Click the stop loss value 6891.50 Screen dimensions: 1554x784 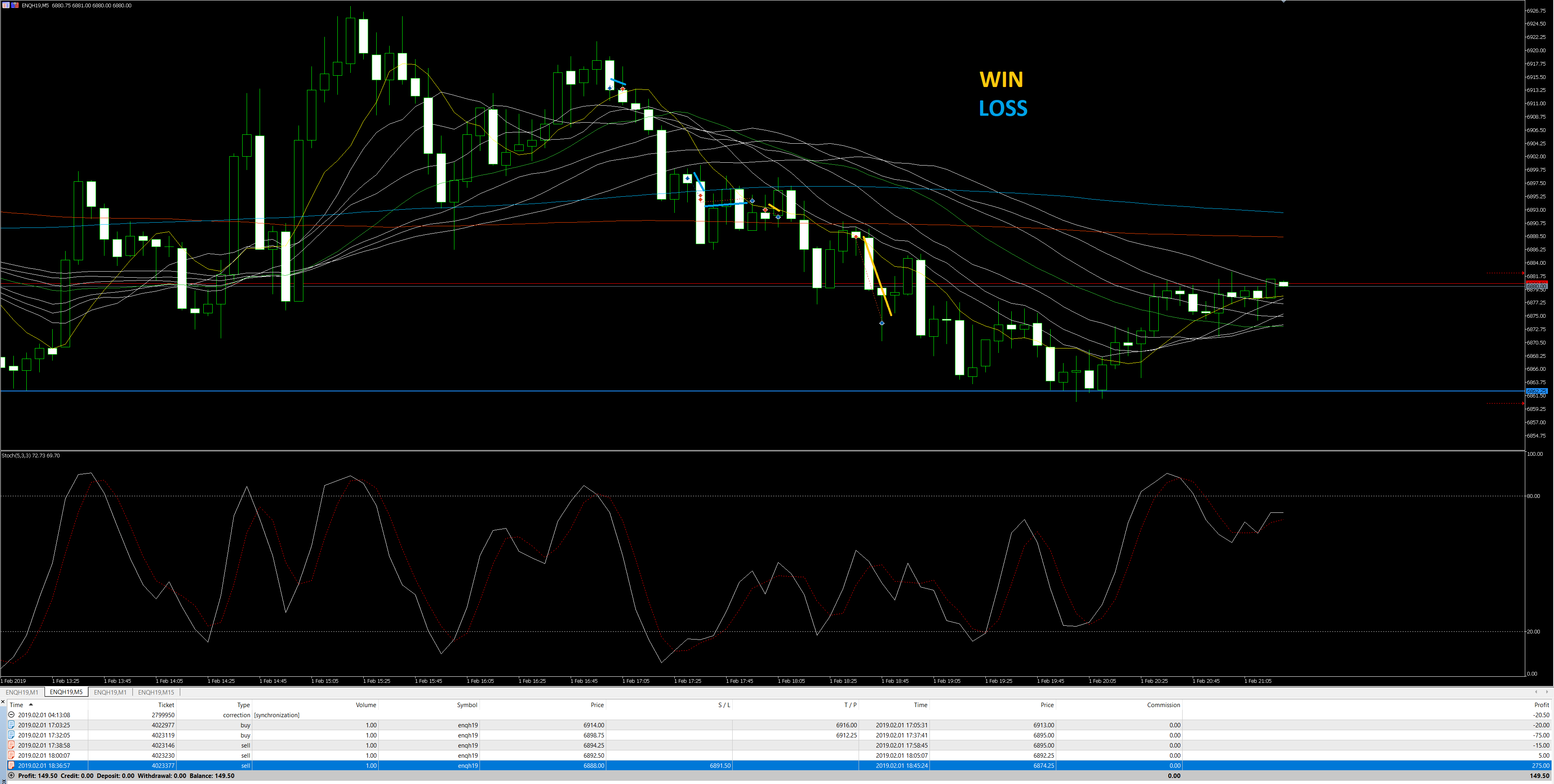click(720, 765)
